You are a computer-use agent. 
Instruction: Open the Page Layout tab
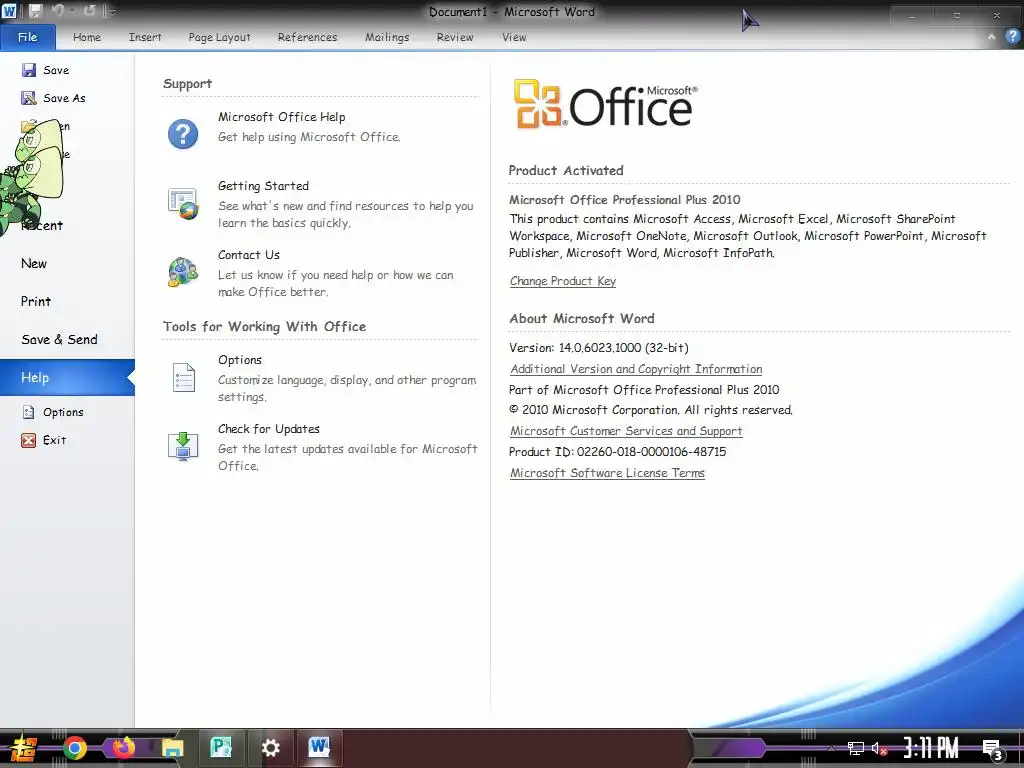point(219,37)
